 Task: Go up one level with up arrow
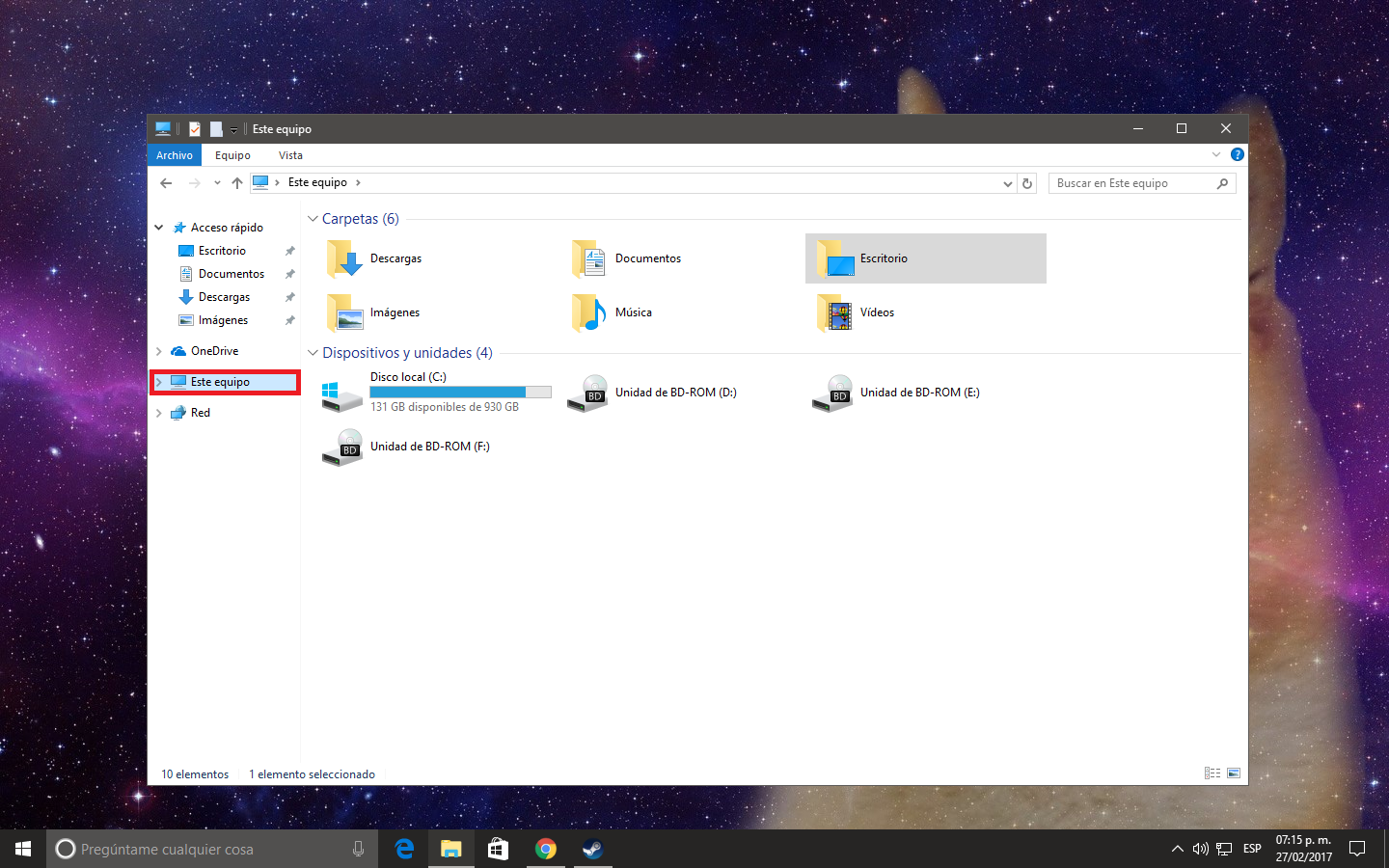click(x=237, y=183)
